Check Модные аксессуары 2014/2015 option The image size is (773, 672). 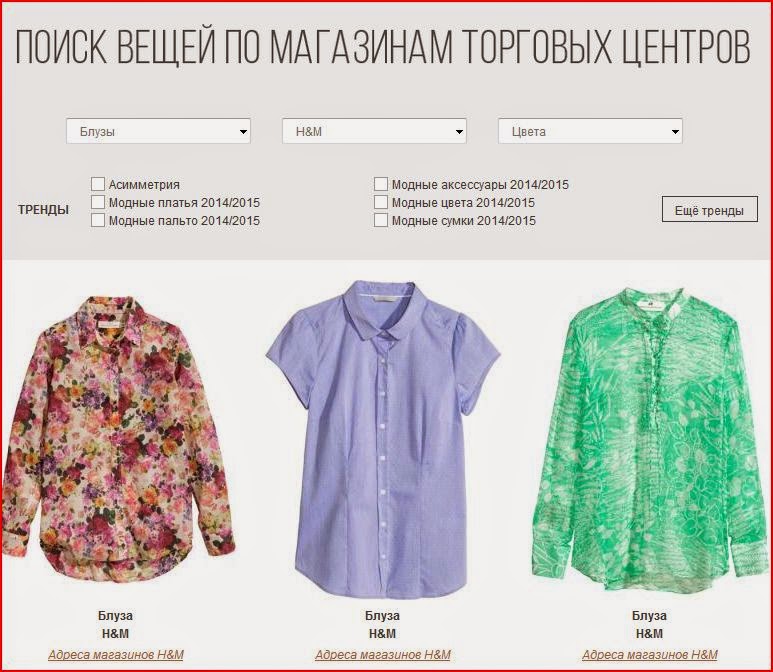[x=381, y=184]
